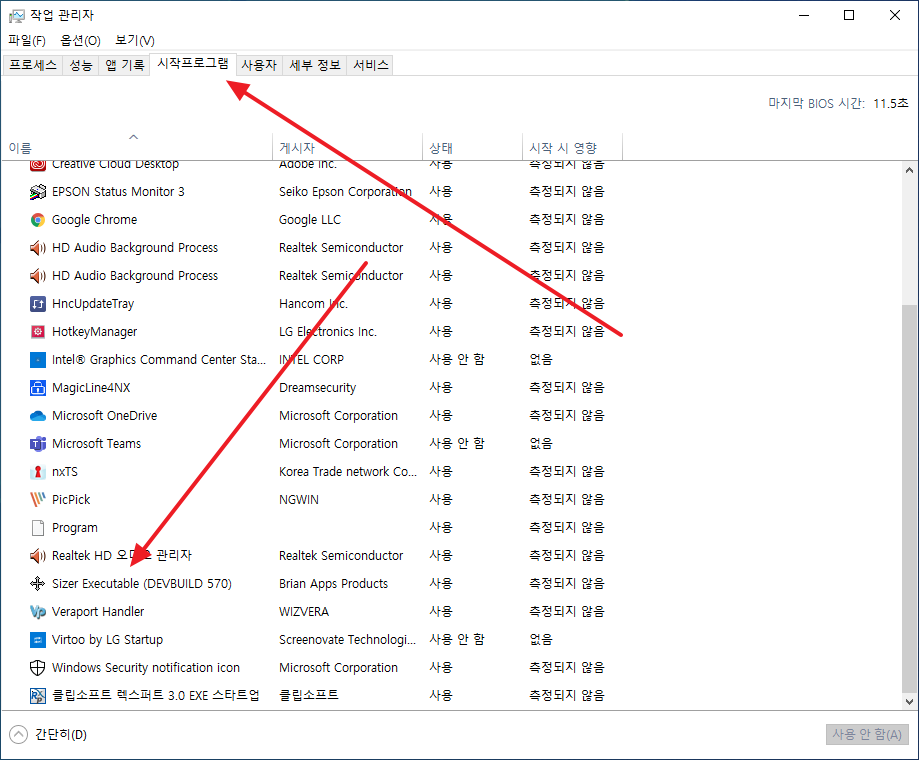Click the Hancom Inc. publisher cell
The height and width of the screenshot is (760, 919).
(314, 304)
